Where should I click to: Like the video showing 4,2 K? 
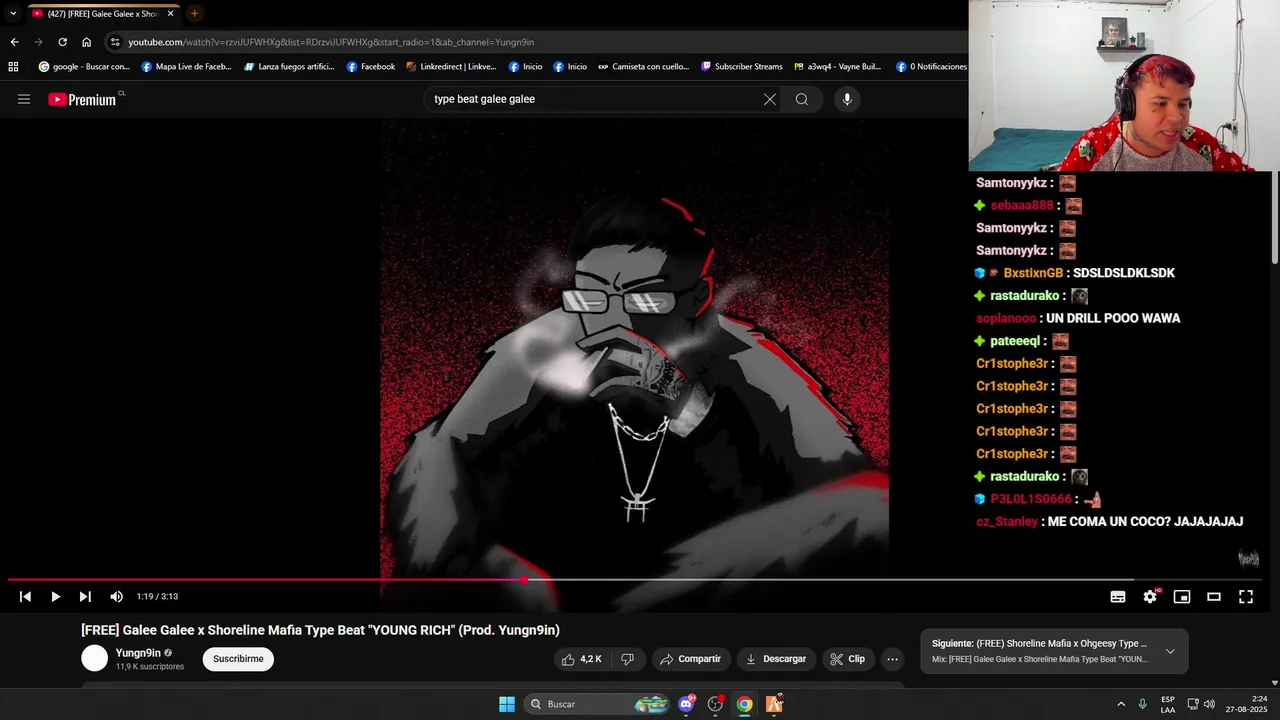point(581,659)
